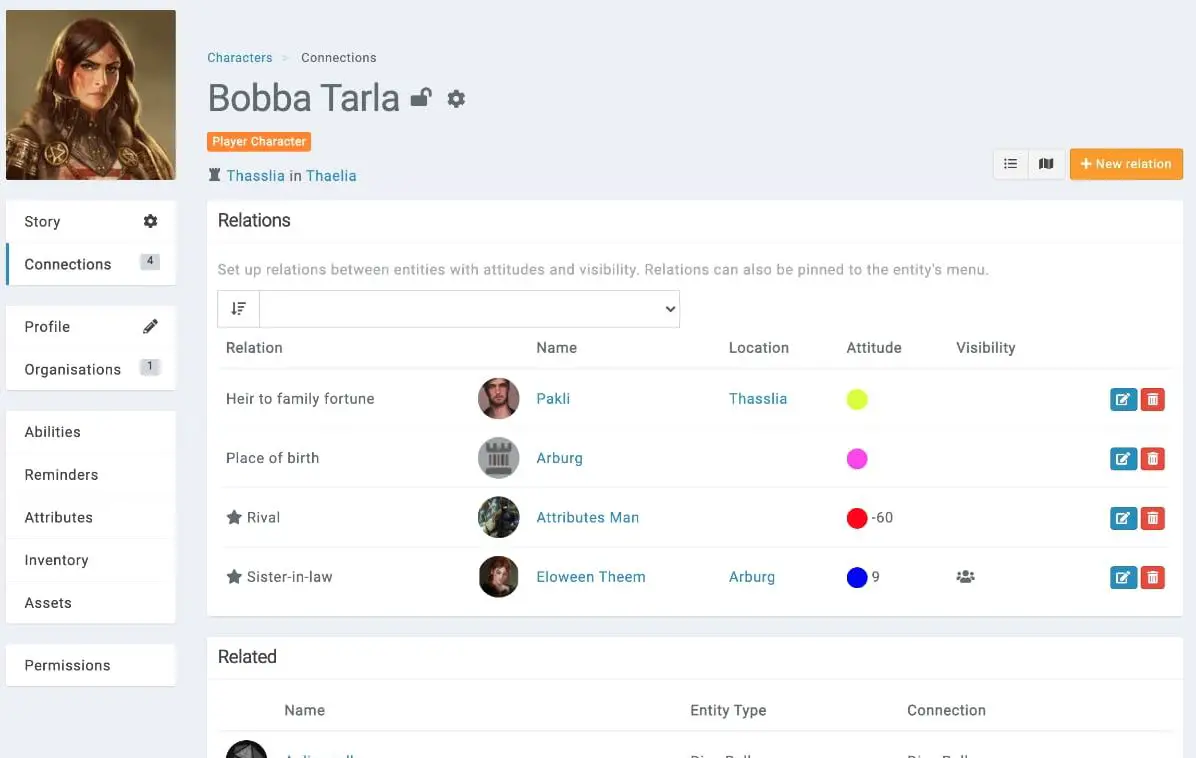Follow the Characters breadcrumb link
The width and height of the screenshot is (1196, 758).
pyautogui.click(x=240, y=57)
